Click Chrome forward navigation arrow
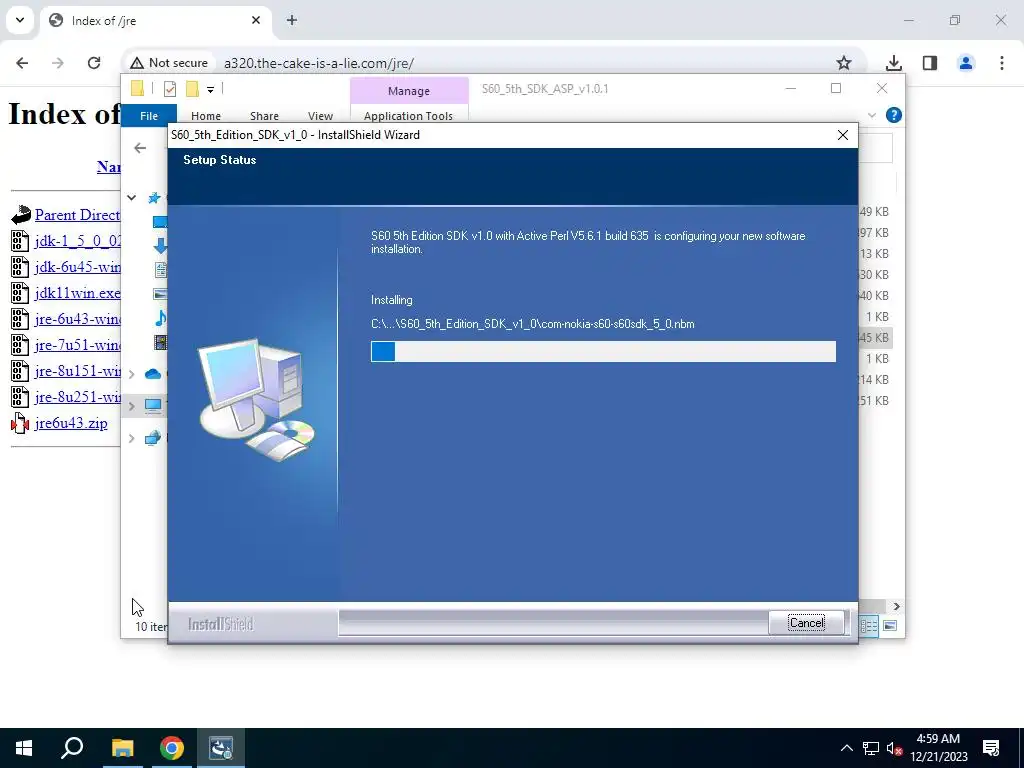1024x768 pixels. pos(58,63)
